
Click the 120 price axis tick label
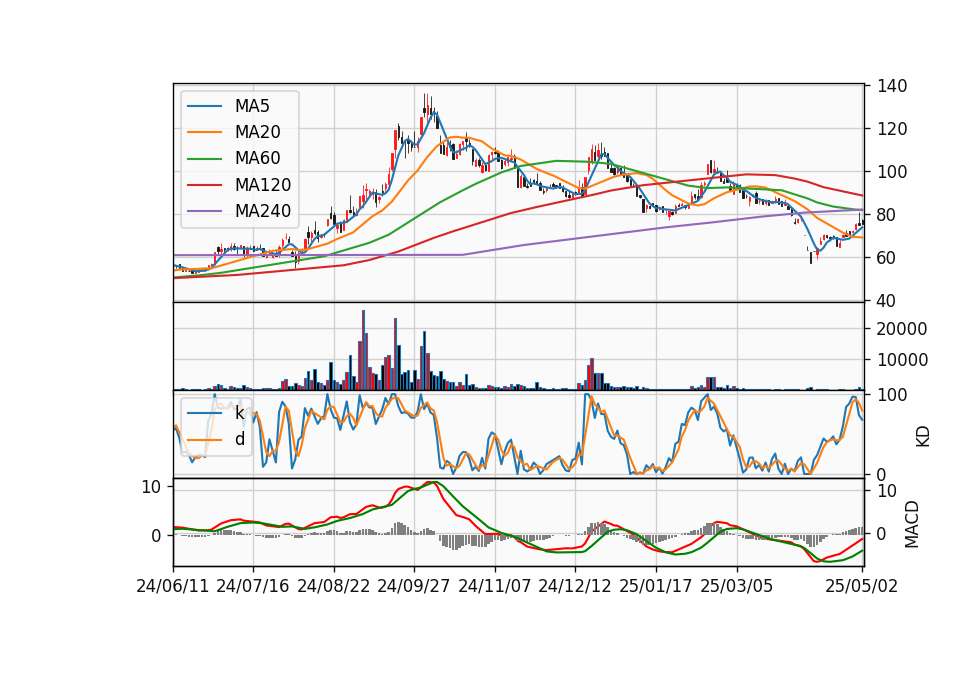click(892, 129)
